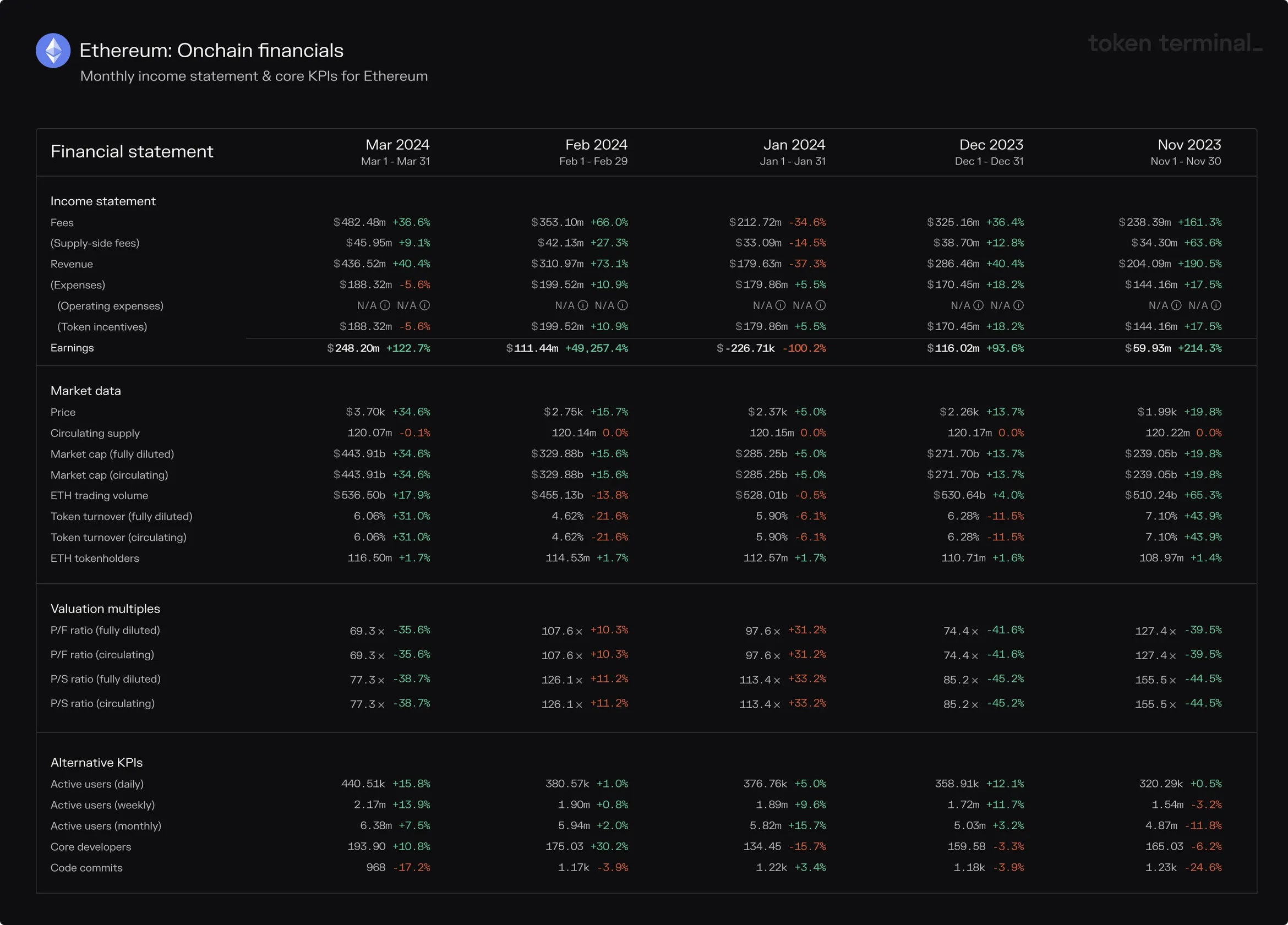Click the Valuation multiples section title
Screen dimensions: 1288x925
[105, 609]
